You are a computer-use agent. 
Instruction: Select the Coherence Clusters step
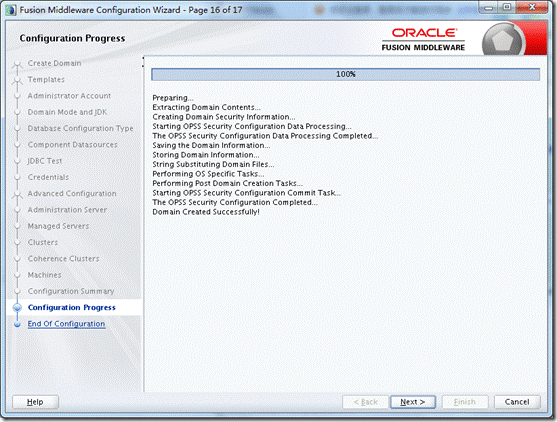coord(64,259)
